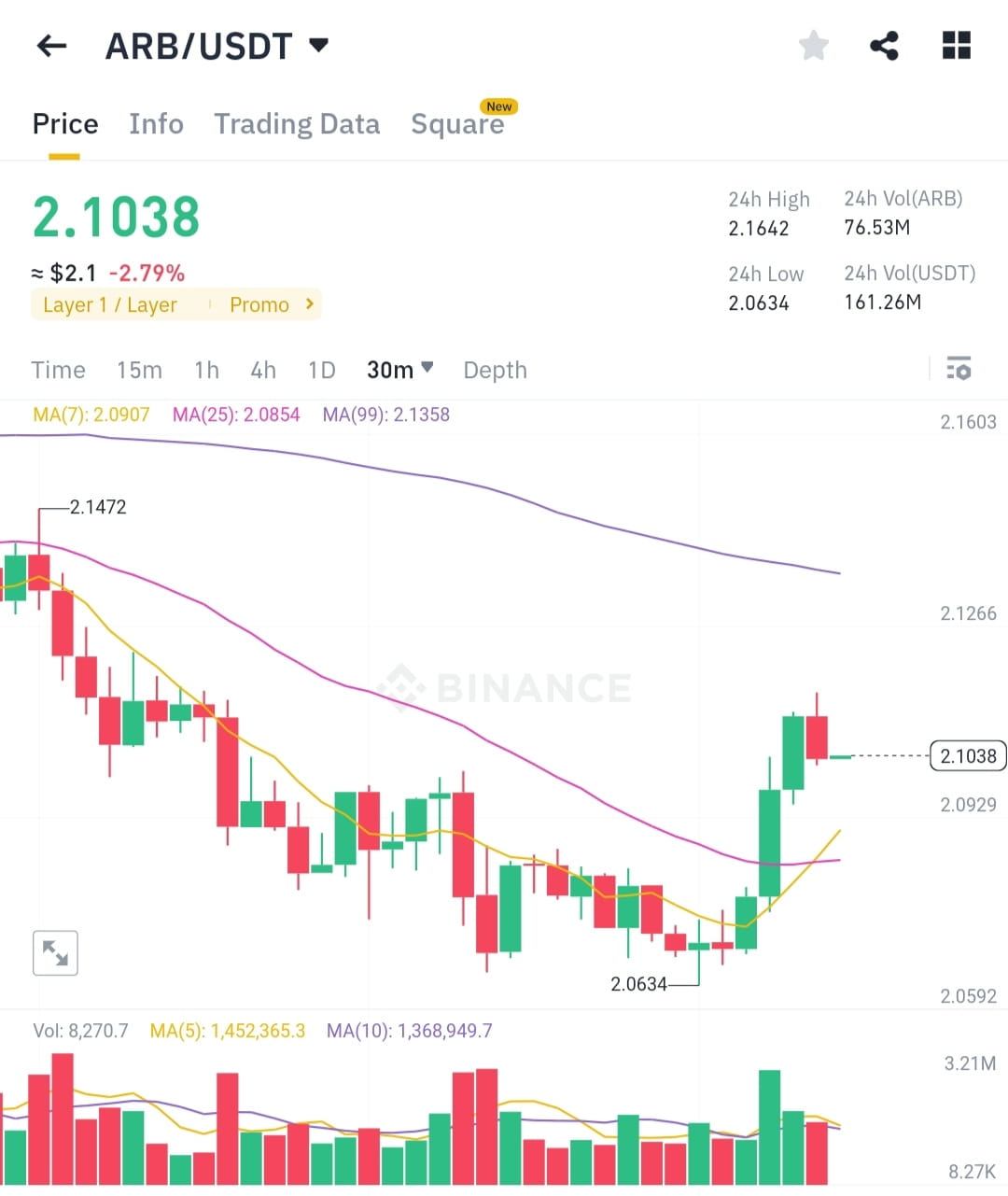Tap the back arrow to exit the chart
This screenshot has height=1196, width=1008.
pyautogui.click(x=50, y=45)
